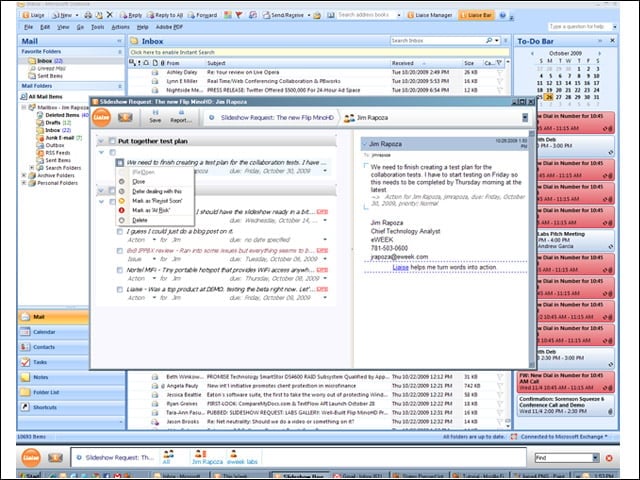
Task: Open the Tools menu
Action: coord(97,27)
